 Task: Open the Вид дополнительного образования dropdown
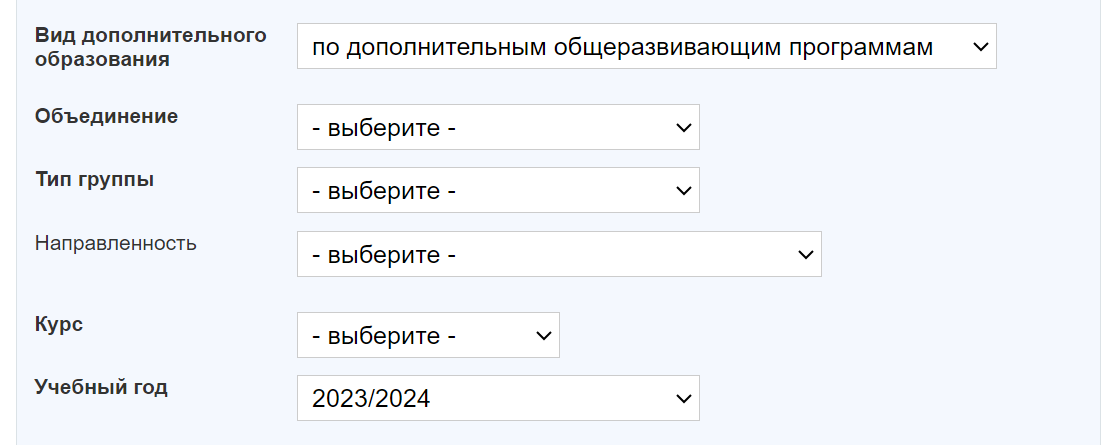(x=646, y=47)
